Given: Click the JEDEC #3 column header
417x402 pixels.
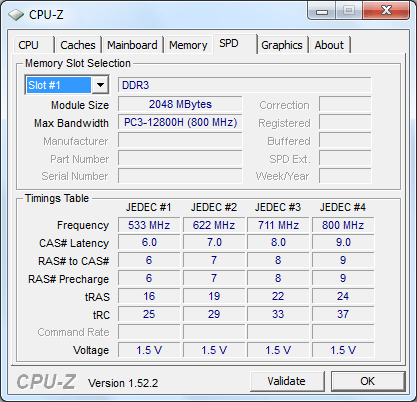Looking at the screenshot, I should pos(278,207).
